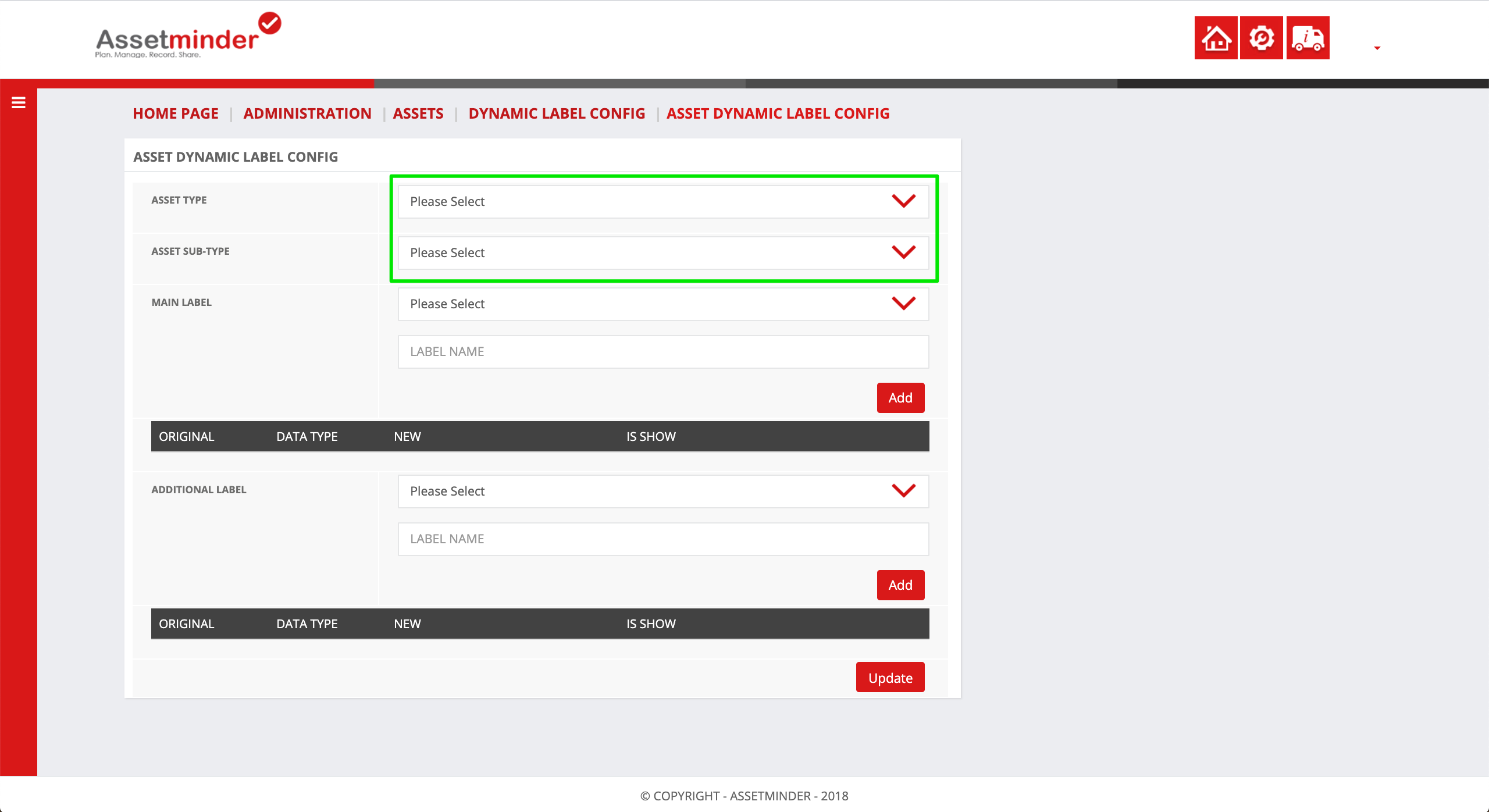
Task: Open DYNAMIC LABEL CONFIG breadcrumb
Action: (557, 113)
